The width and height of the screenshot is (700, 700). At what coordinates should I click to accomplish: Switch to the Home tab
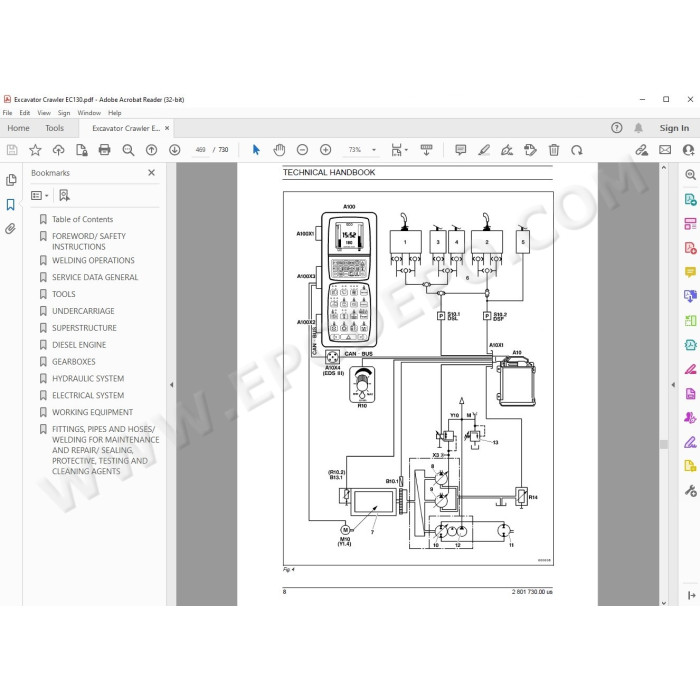[18, 128]
